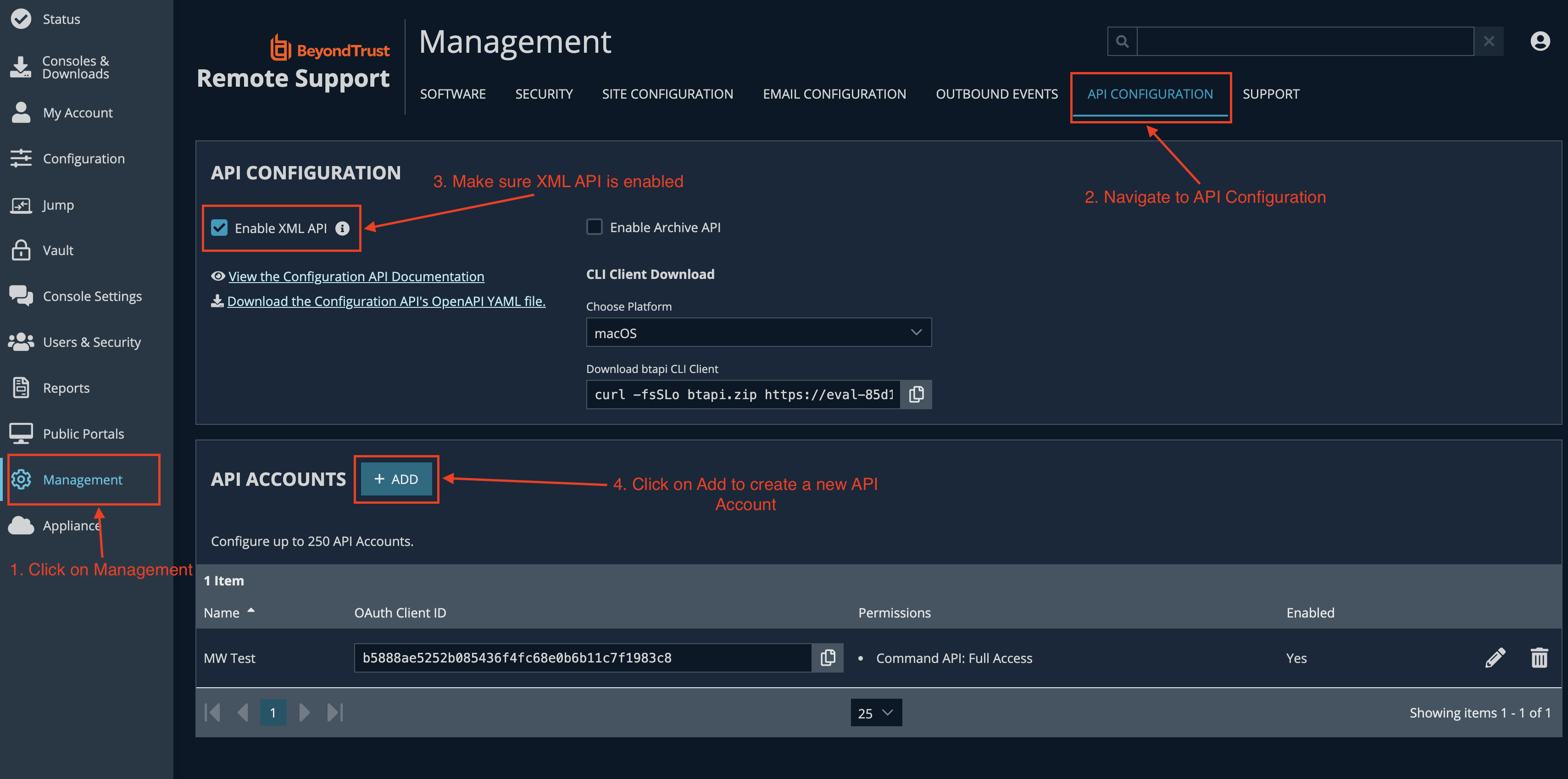Go to next page of API accounts
The height and width of the screenshot is (779, 1568).
click(304, 712)
